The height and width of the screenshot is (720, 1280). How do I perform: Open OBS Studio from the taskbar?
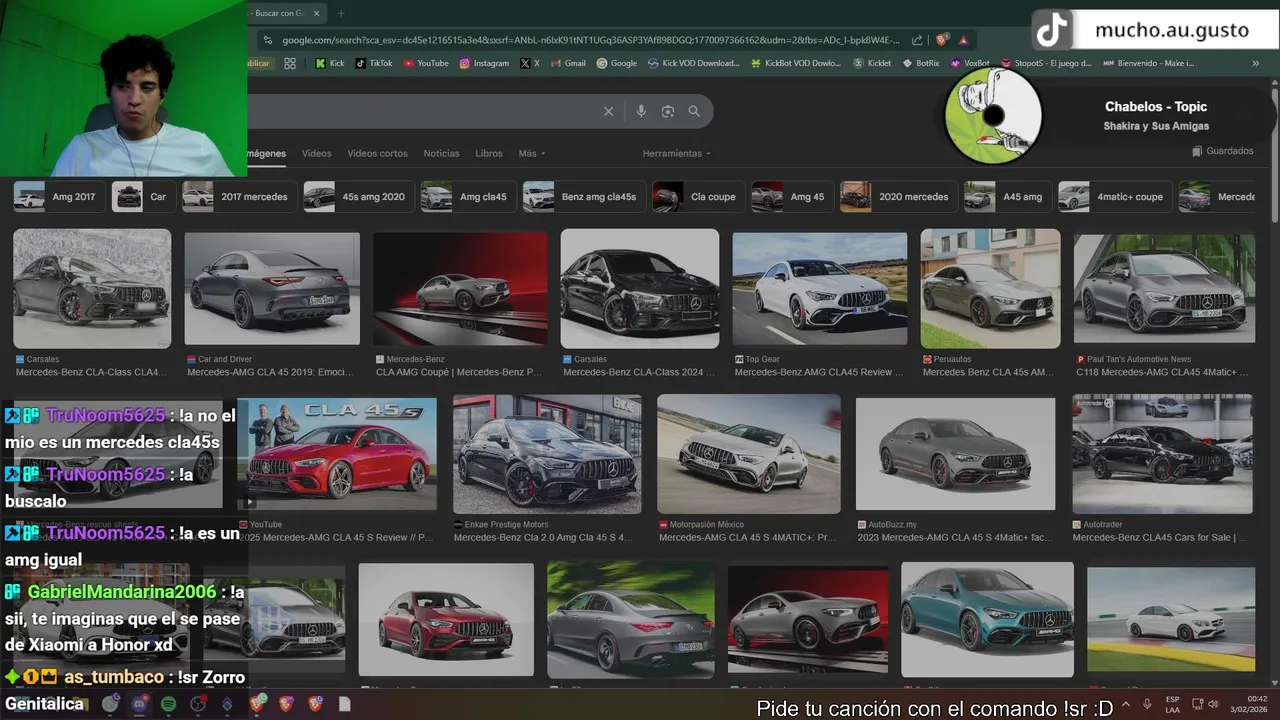pos(198,704)
